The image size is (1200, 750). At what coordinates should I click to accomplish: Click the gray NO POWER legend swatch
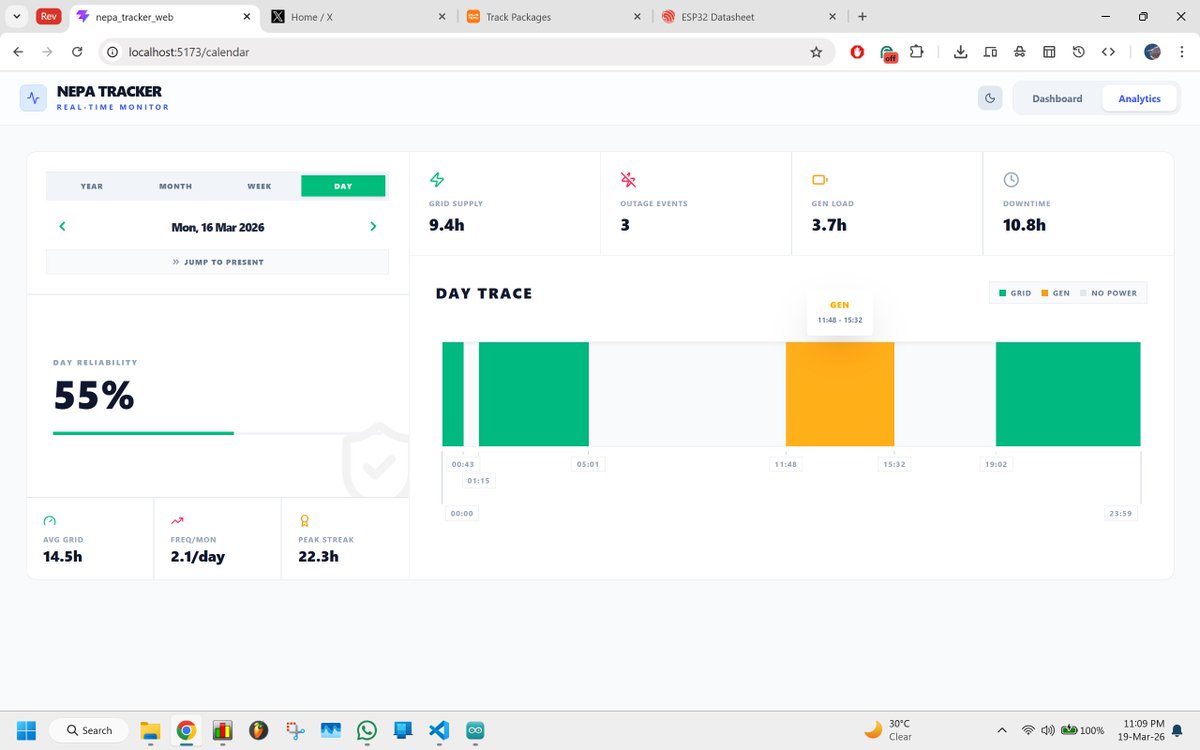pos(1083,293)
